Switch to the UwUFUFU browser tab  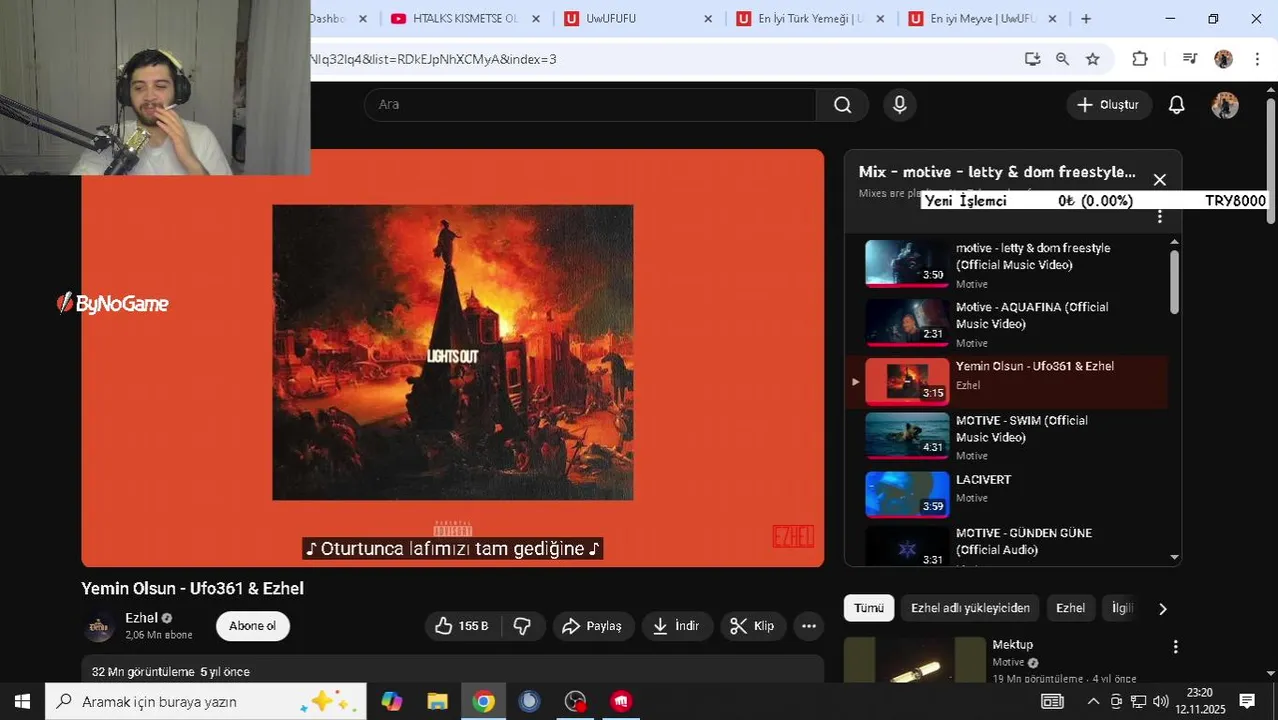(638, 19)
